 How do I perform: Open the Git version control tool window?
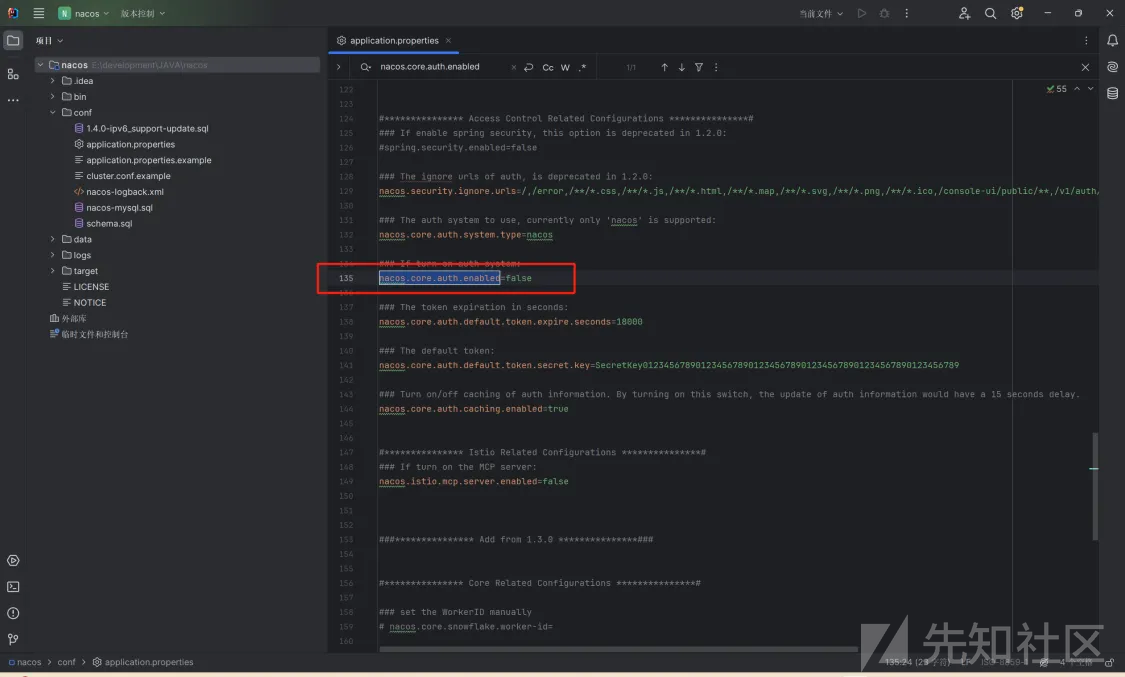point(13,639)
